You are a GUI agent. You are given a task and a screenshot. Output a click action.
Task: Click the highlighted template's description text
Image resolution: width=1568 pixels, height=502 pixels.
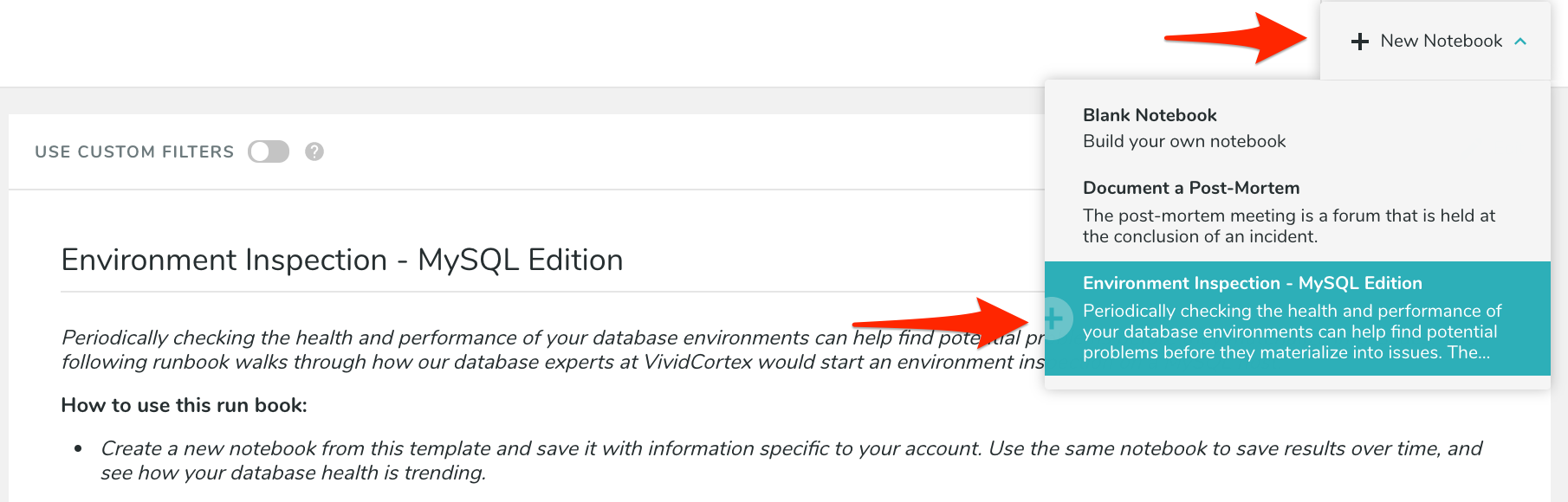tap(1292, 331)
